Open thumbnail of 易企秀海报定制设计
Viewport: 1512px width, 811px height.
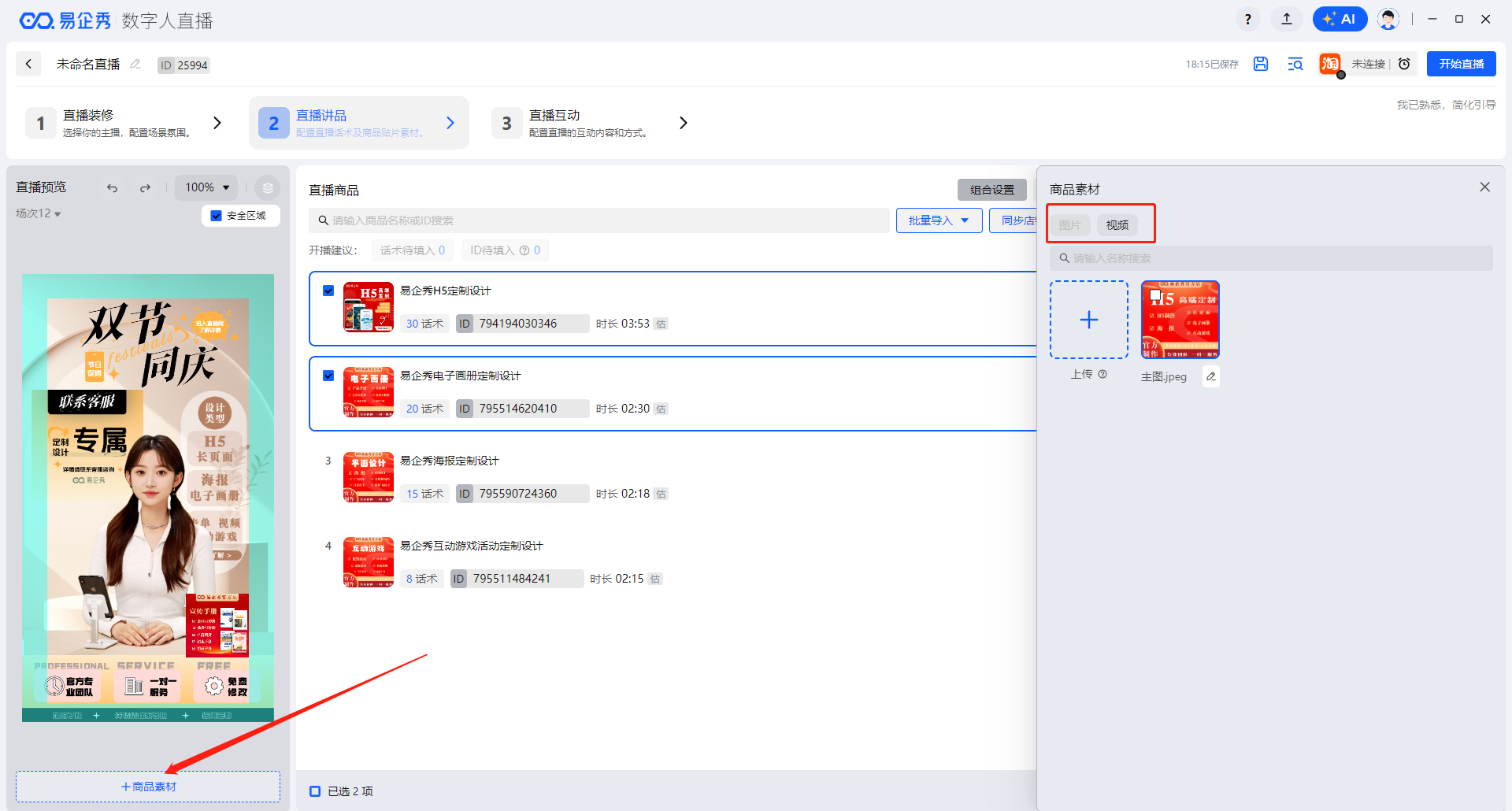[369, 477]
